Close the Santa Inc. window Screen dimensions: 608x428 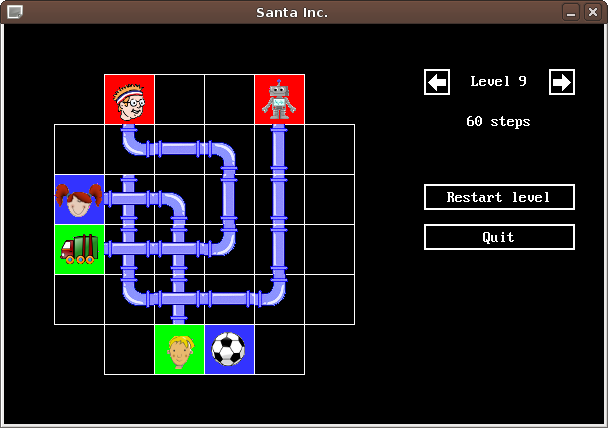(x=593, y=12)
